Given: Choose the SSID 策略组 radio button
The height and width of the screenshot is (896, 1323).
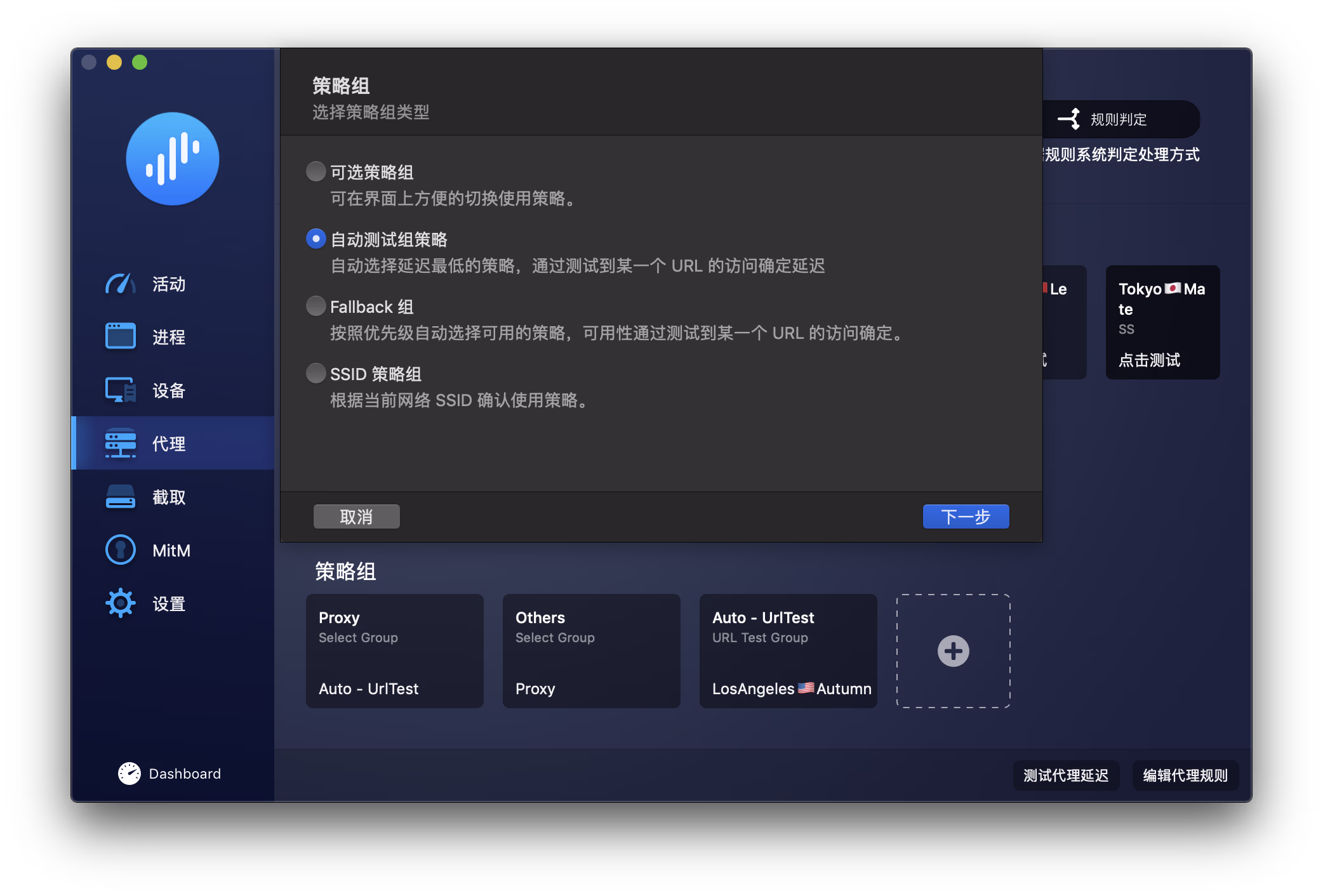Looking at the screenshot, I should [316, 373].
